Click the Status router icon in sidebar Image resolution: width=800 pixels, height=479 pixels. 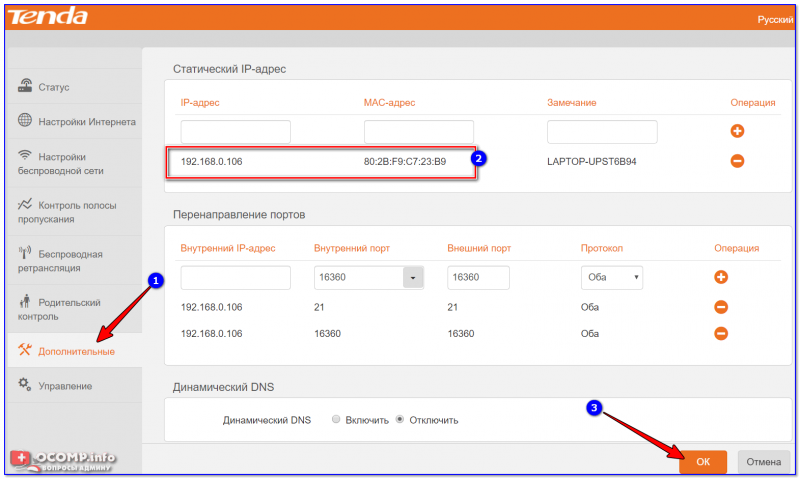24,86
